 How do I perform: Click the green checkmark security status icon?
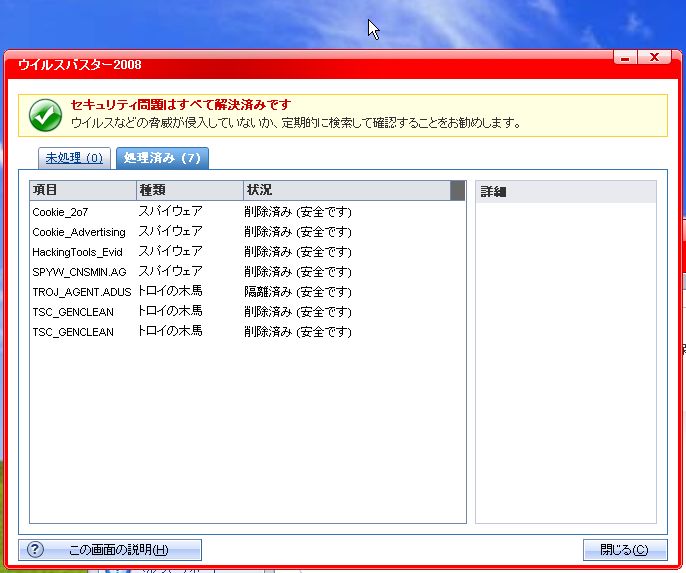[x=45, y=115]
